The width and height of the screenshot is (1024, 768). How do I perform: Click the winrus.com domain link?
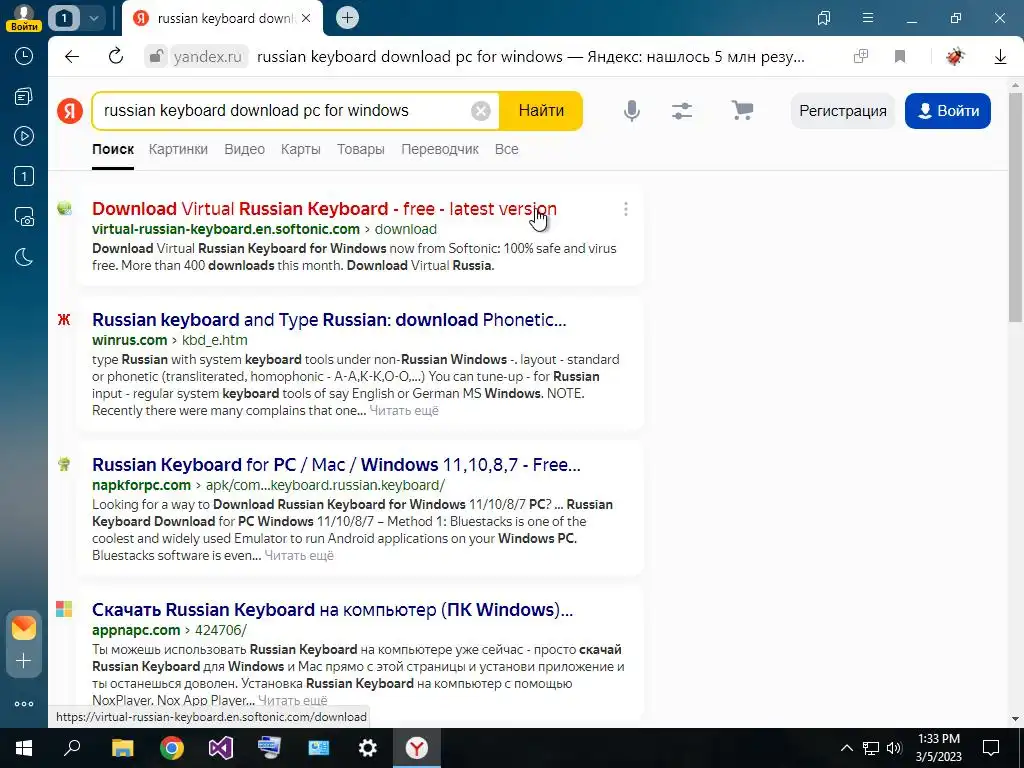tap(129, 340)
